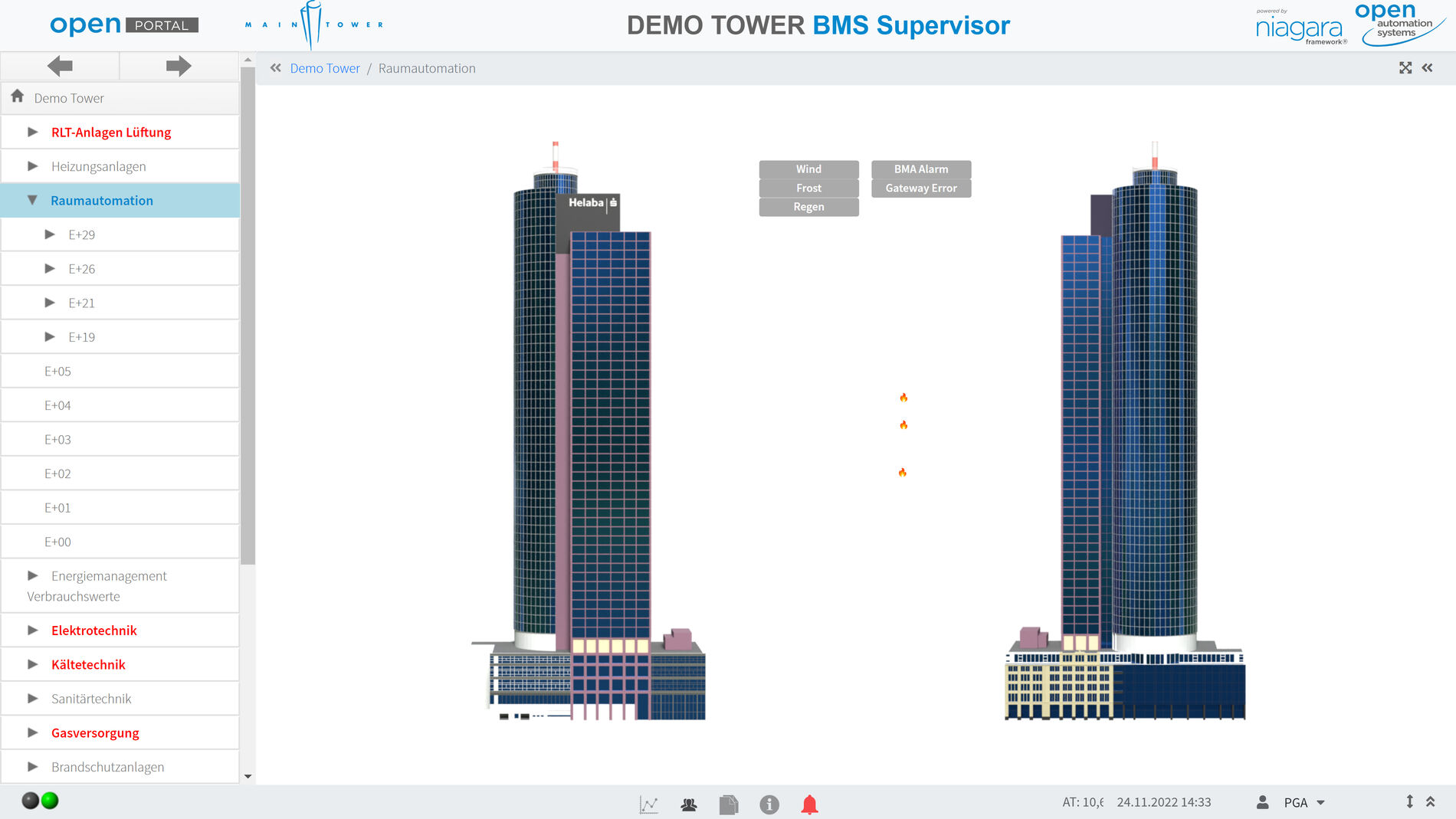Click the Gateway Error button

920,188
